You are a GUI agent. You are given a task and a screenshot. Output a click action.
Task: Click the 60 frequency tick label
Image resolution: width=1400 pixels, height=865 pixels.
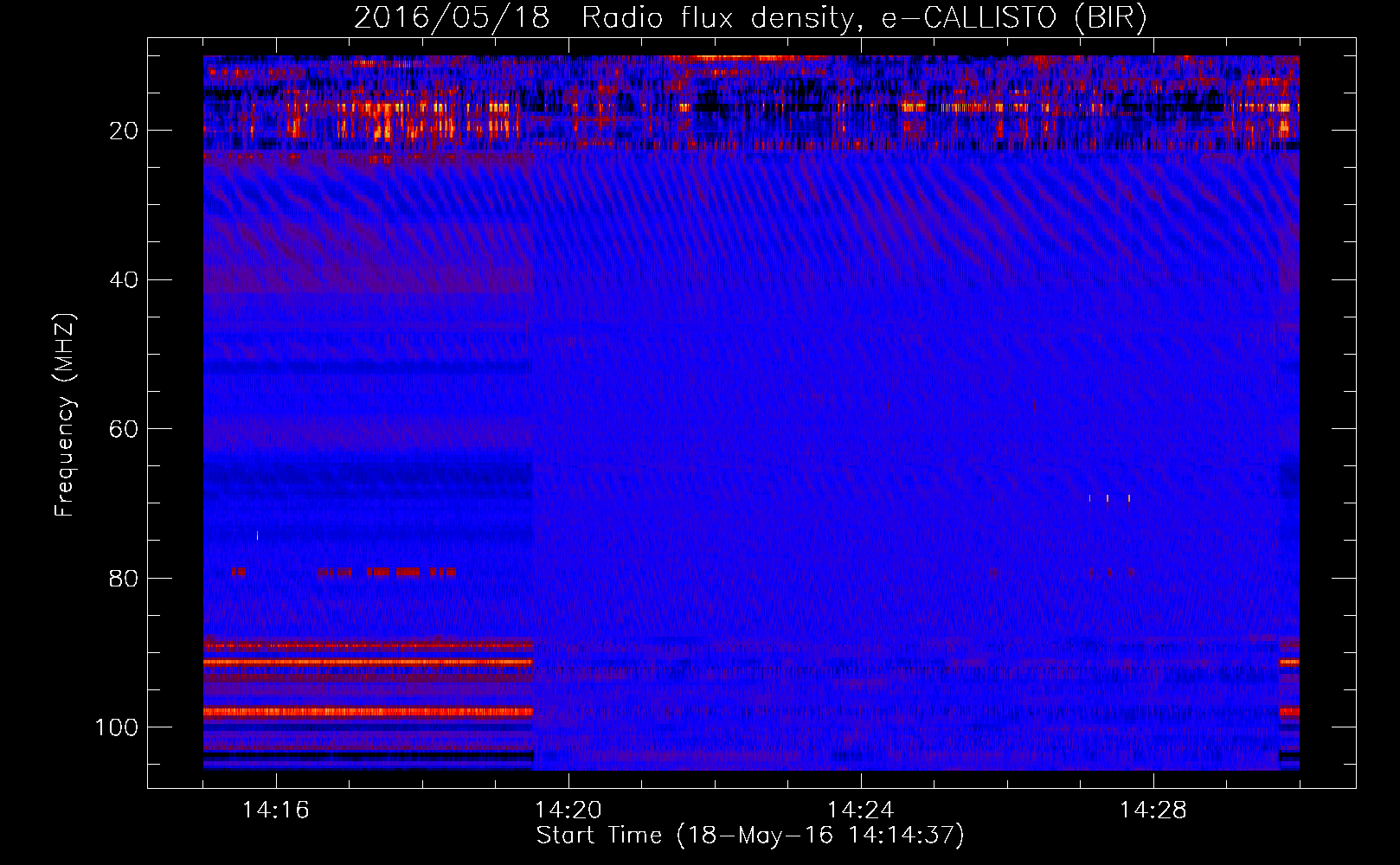click(125, 429)
